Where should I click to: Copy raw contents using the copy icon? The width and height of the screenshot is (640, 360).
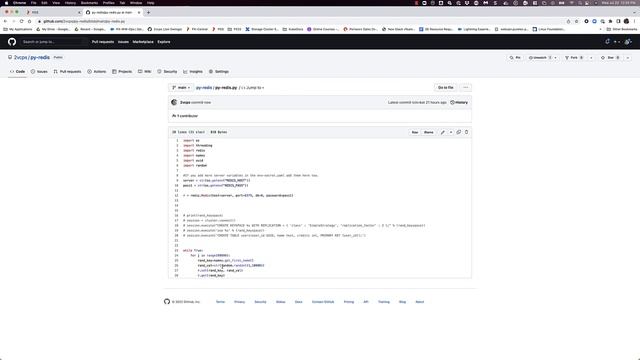(x=459, y=132)
